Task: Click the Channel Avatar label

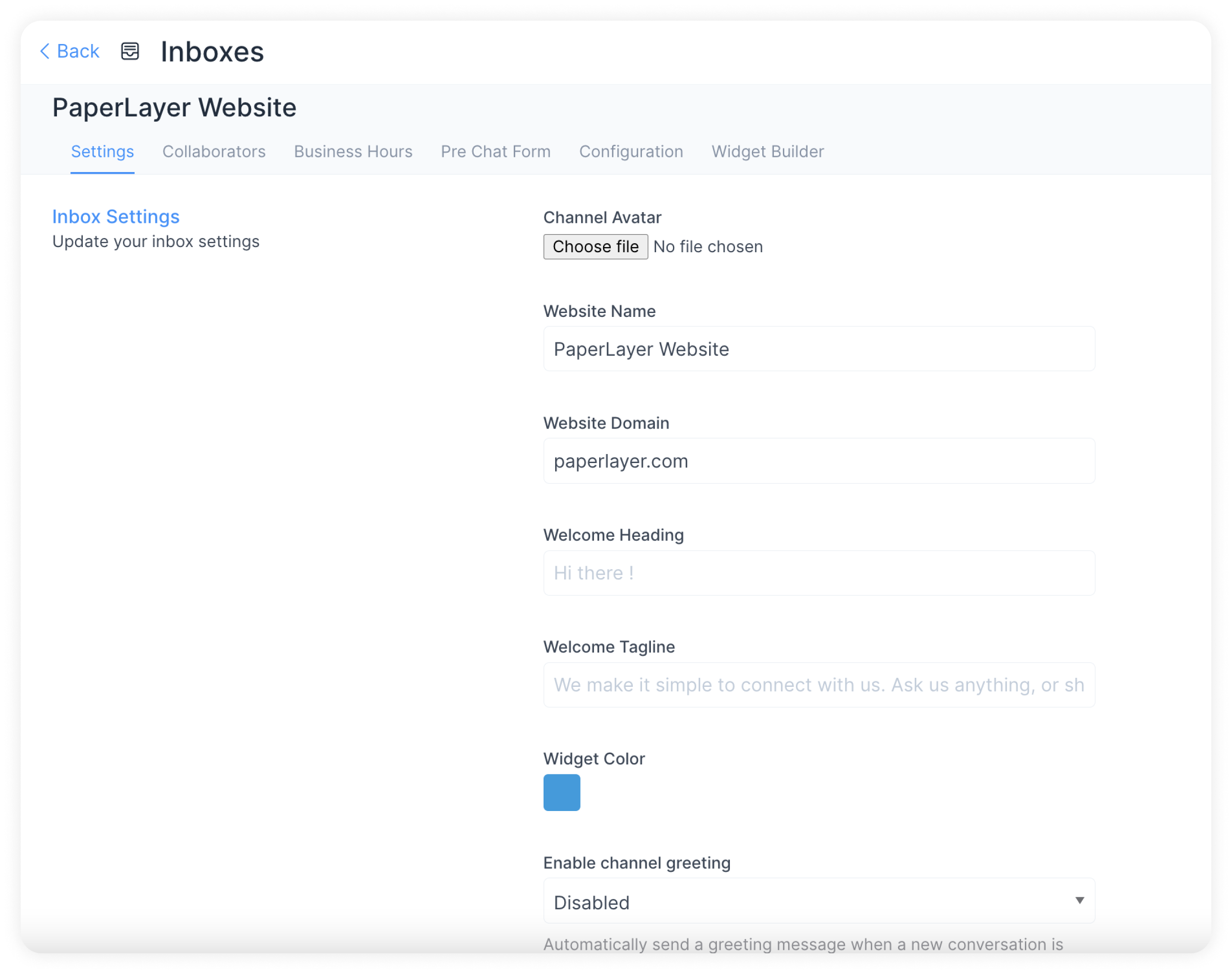Action: point(602,217)
